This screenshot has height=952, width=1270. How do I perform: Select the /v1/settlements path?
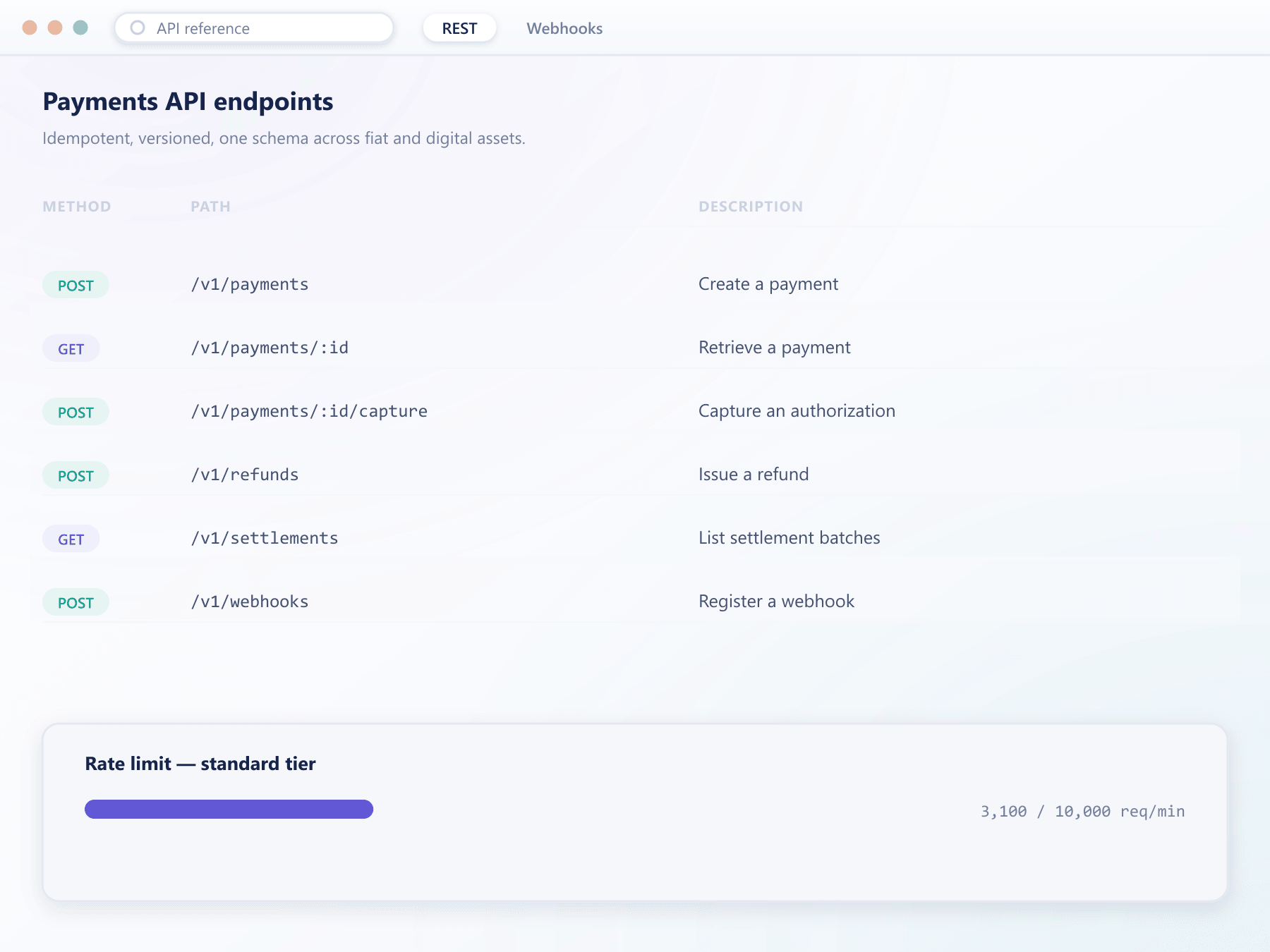coord(265,538)
